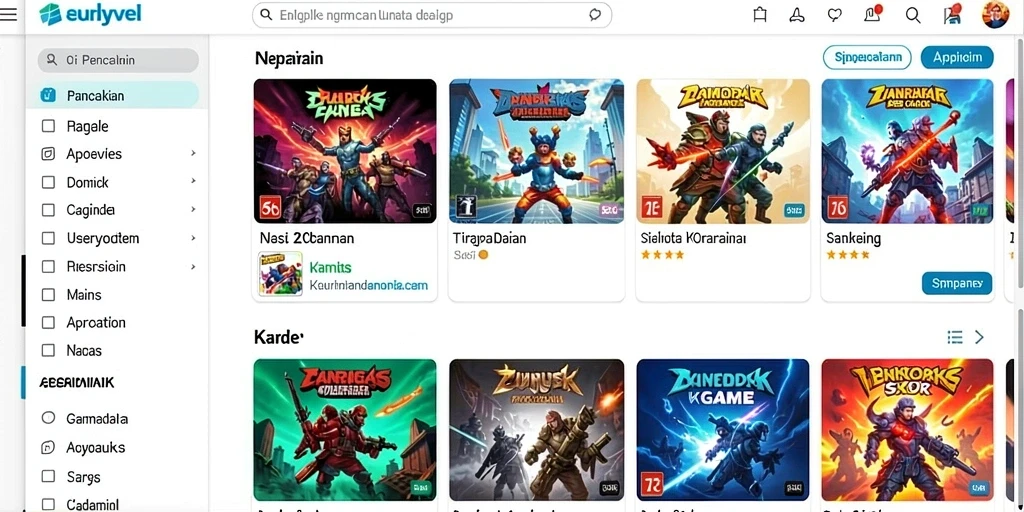The width and height of the screenshot is (1024, 512).
Task: Open the user profile avatar
Action: [x=995, y=14]
